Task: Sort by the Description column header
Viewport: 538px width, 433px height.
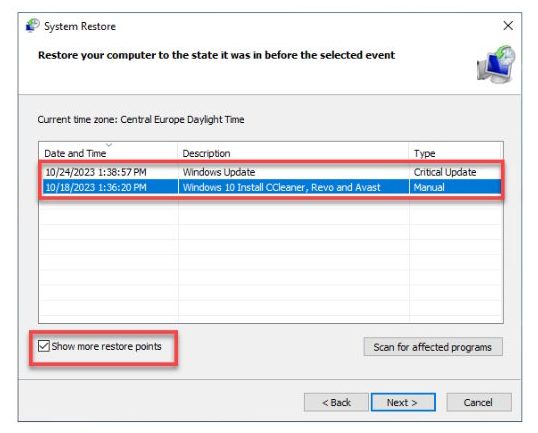Action: [x=293, y=153]
